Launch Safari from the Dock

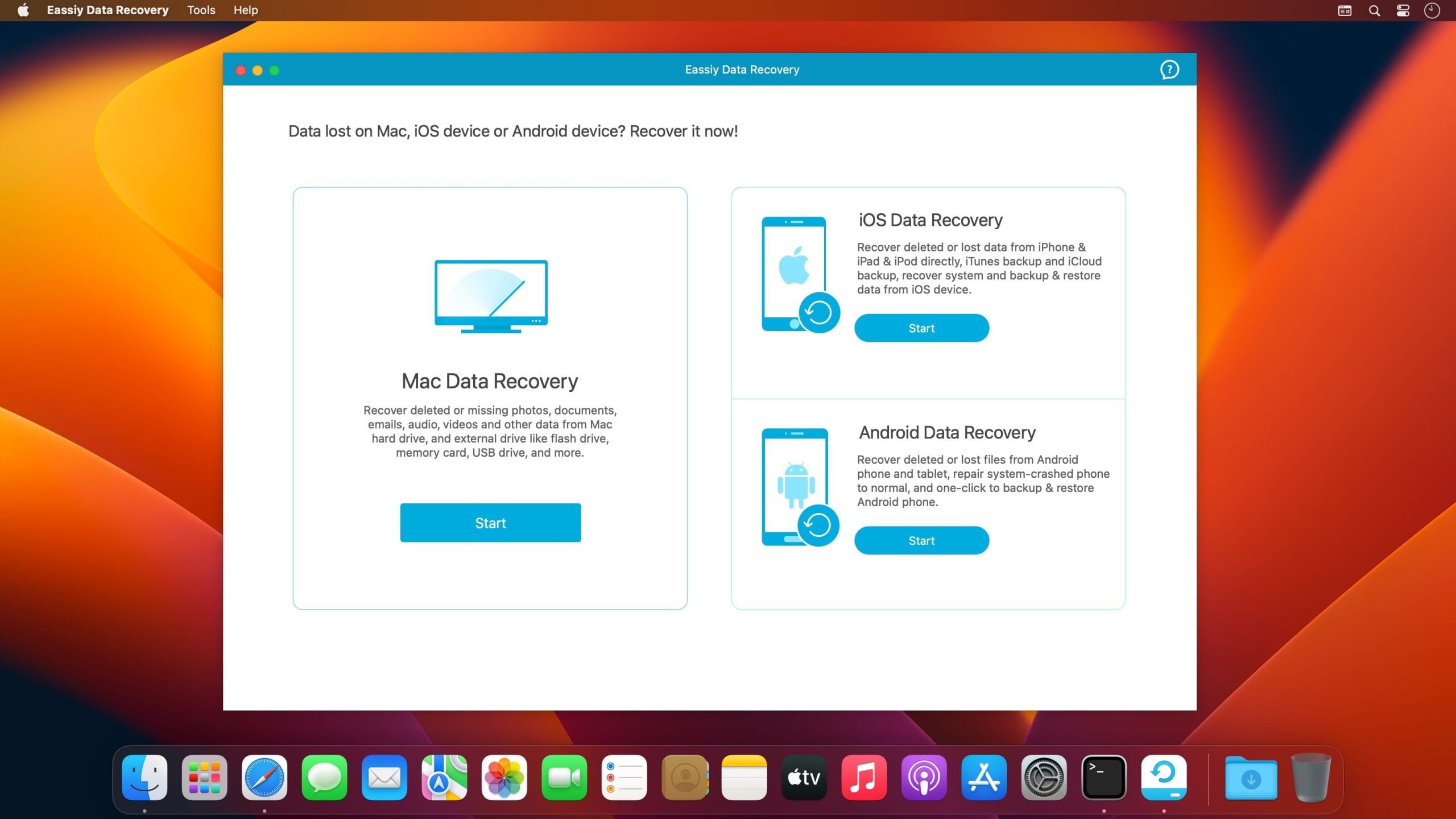pos(264,777)
